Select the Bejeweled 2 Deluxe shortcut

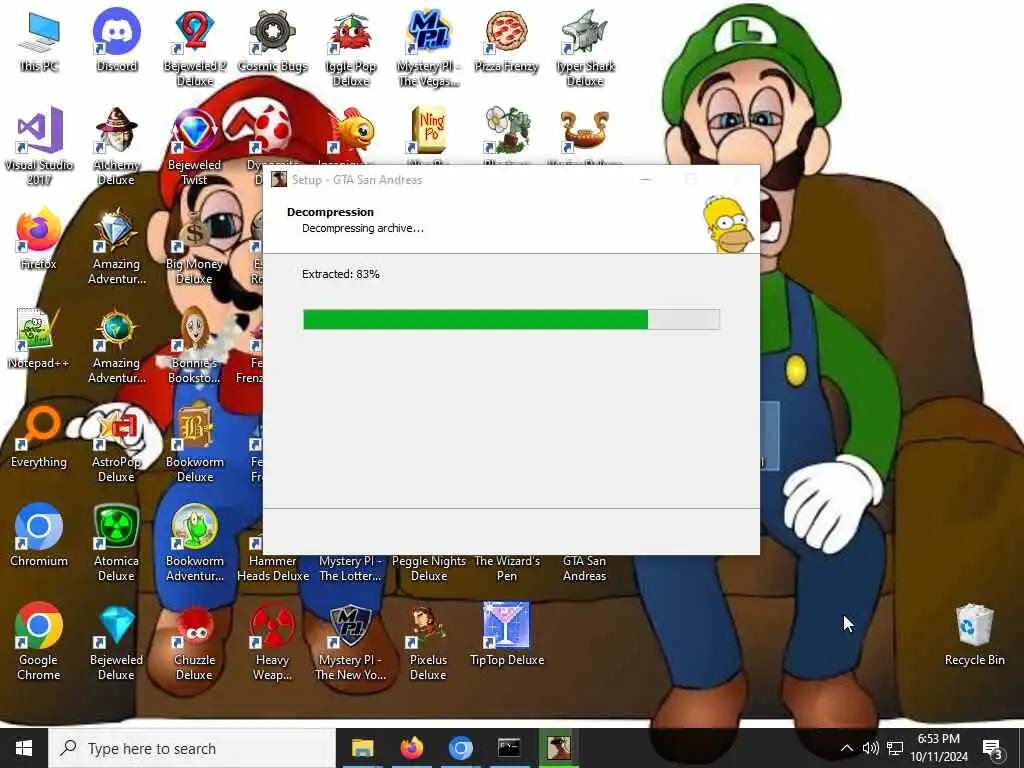click(195, 47)
